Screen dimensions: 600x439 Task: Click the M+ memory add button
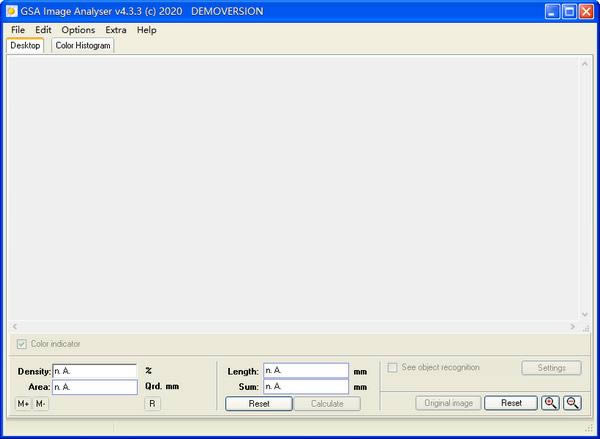(23, 404)
